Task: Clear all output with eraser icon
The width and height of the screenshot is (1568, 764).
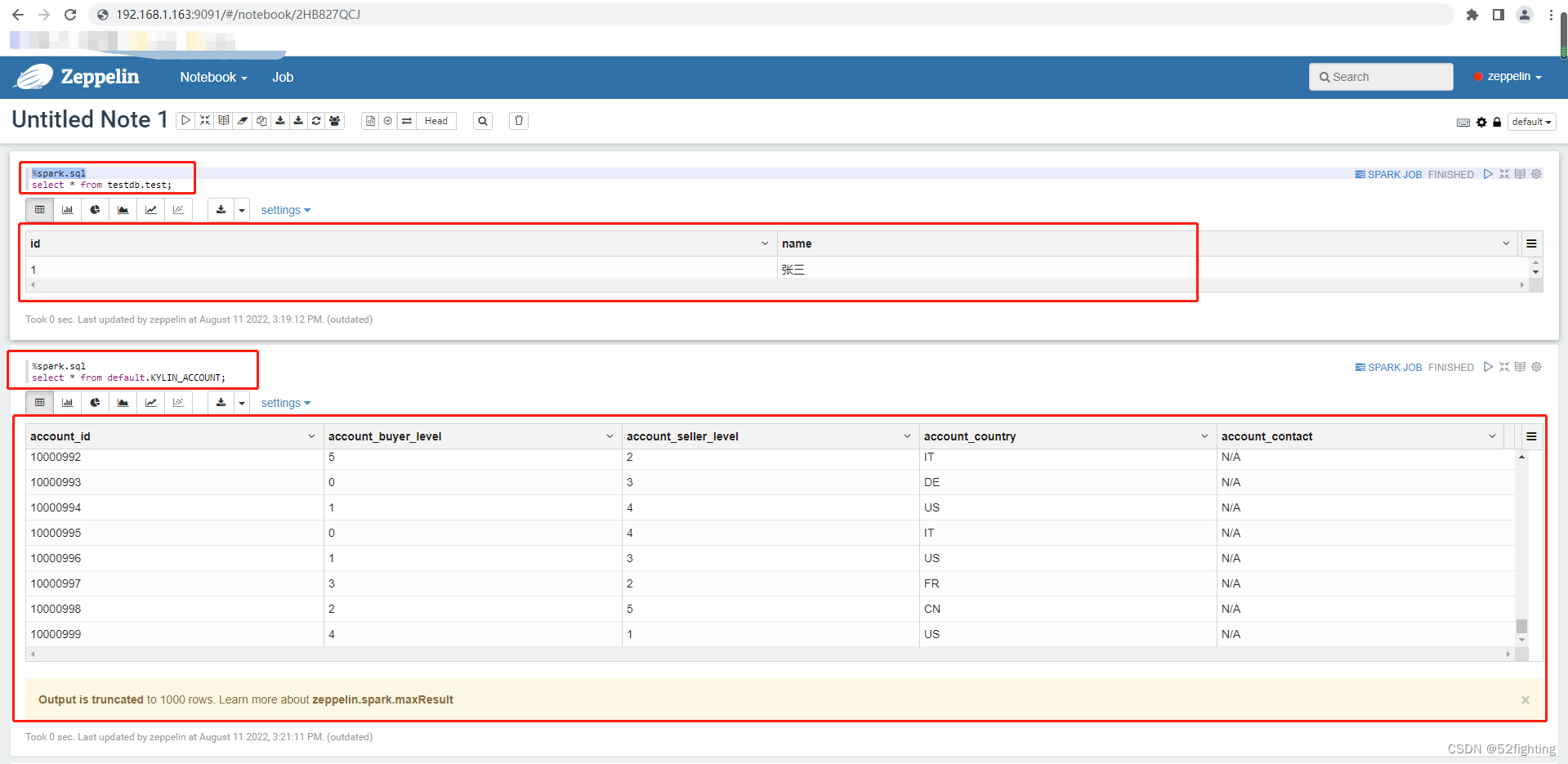Action: 243,121
